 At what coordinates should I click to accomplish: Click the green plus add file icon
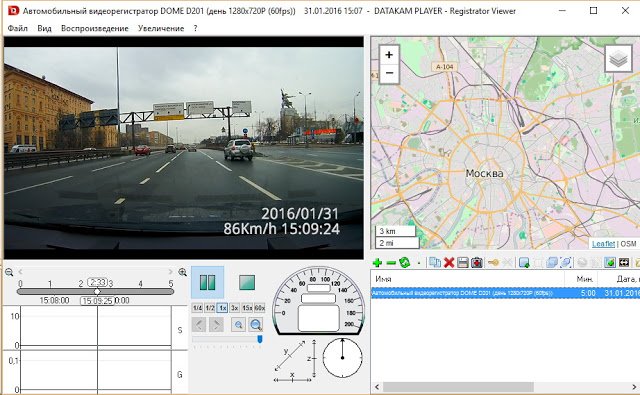(x=377, y=263)
